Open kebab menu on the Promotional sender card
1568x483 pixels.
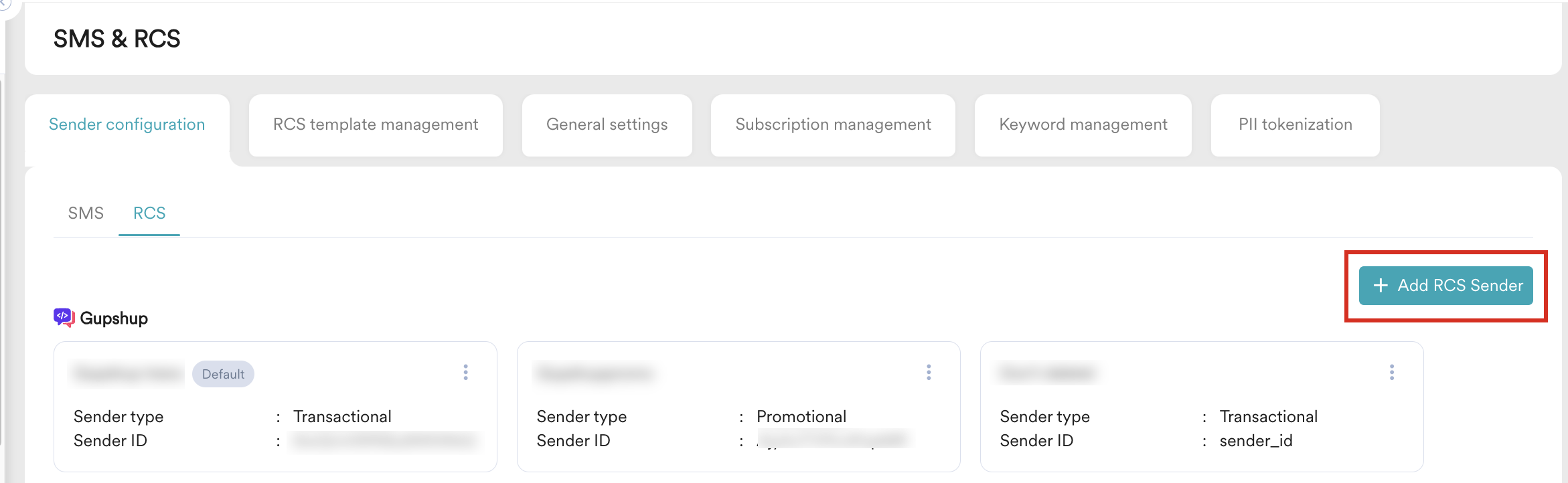click(x=929, y=373)
